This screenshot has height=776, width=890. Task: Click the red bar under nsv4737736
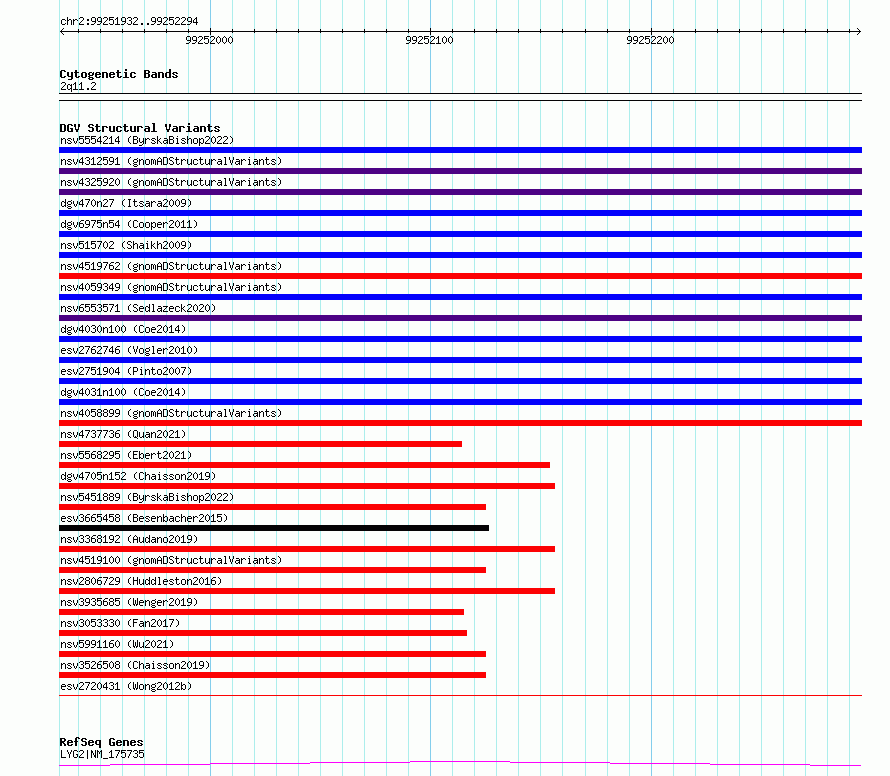(261, 444)
